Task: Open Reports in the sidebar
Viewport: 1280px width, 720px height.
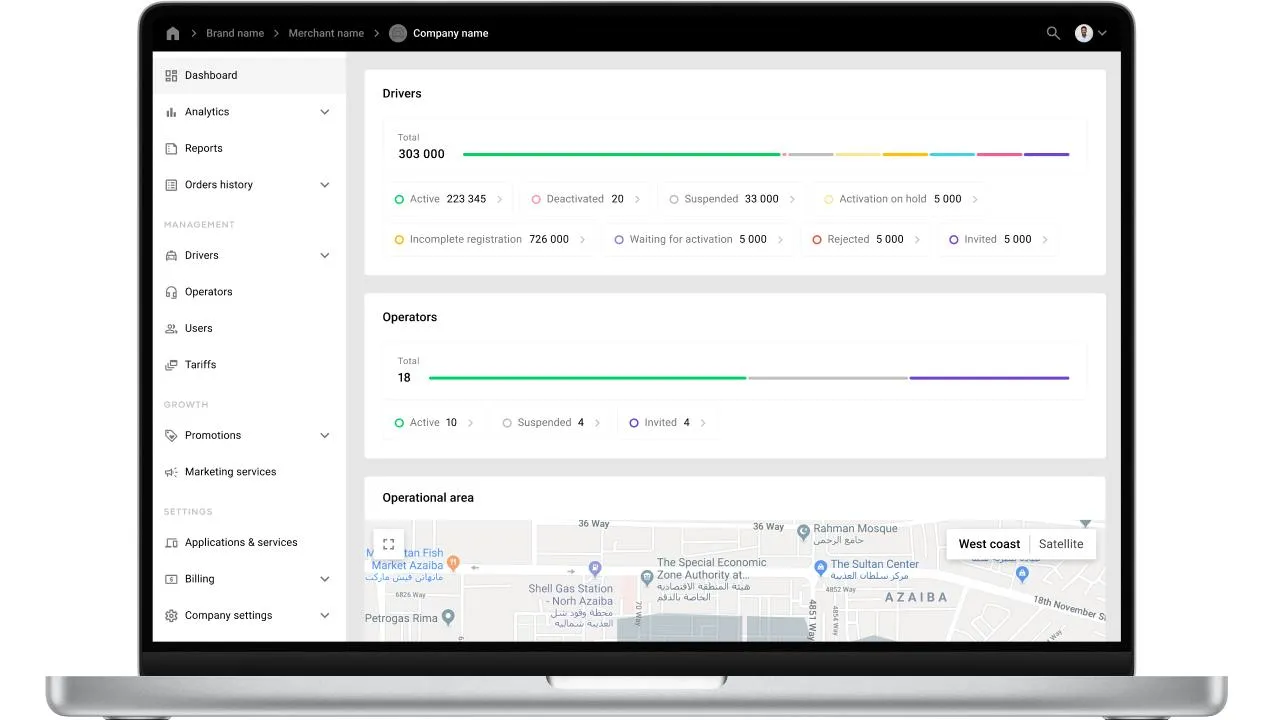Action: 249,148
